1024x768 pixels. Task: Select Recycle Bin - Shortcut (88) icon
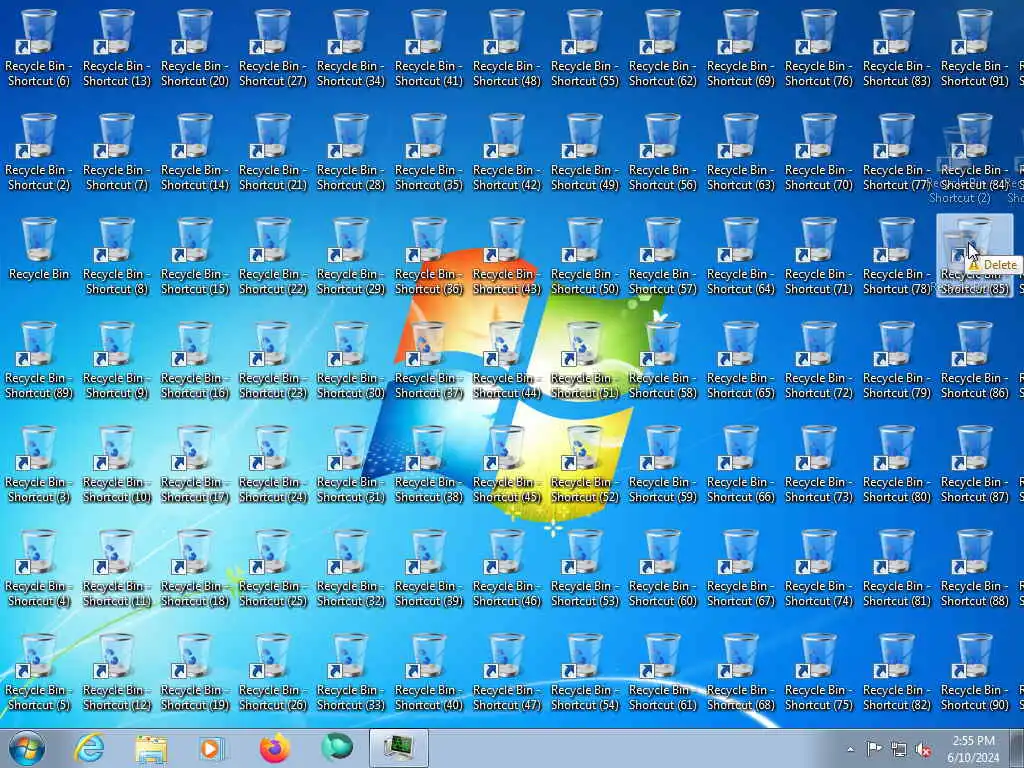pyautogui.click(x=974, y=569)
